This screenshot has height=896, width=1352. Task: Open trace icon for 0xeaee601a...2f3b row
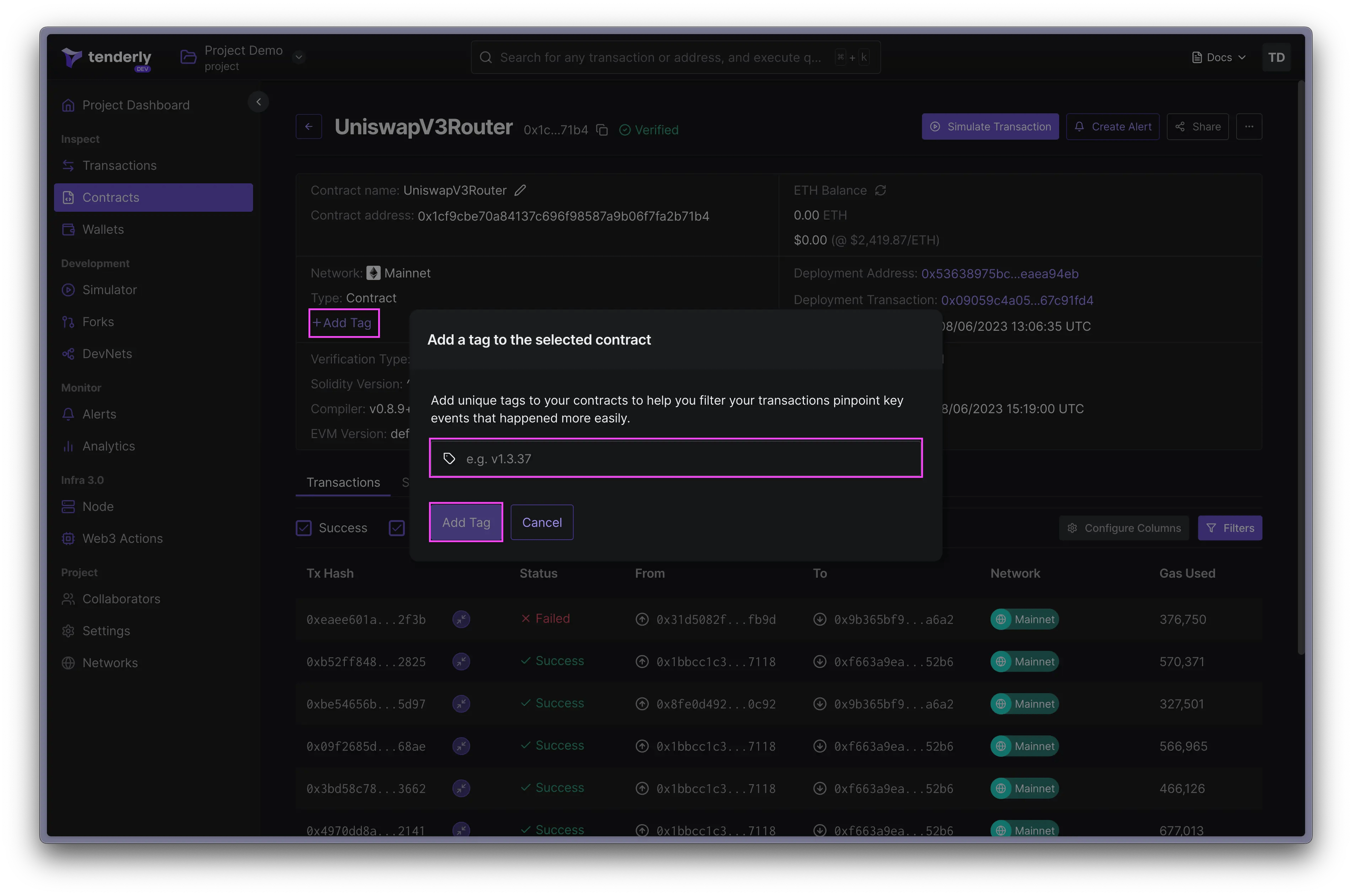[461, 619]
